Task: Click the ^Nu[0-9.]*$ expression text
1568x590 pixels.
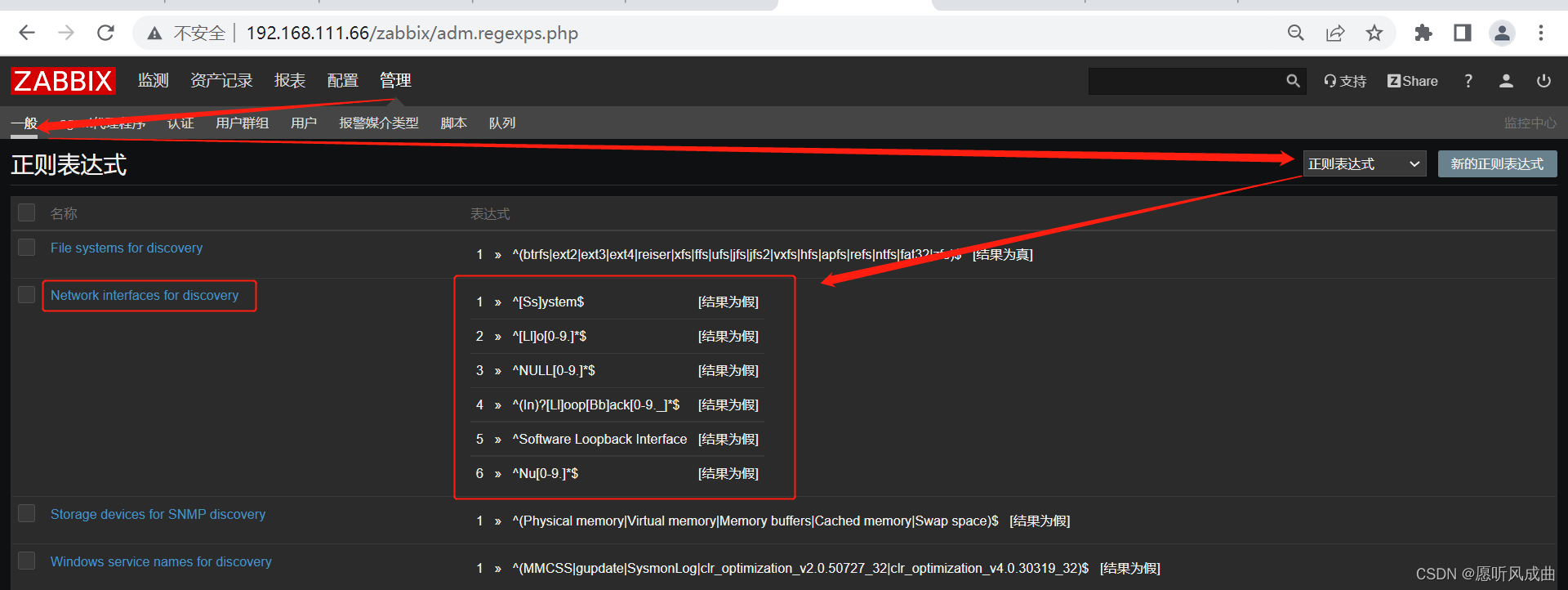Action: (x=545, y=473)
